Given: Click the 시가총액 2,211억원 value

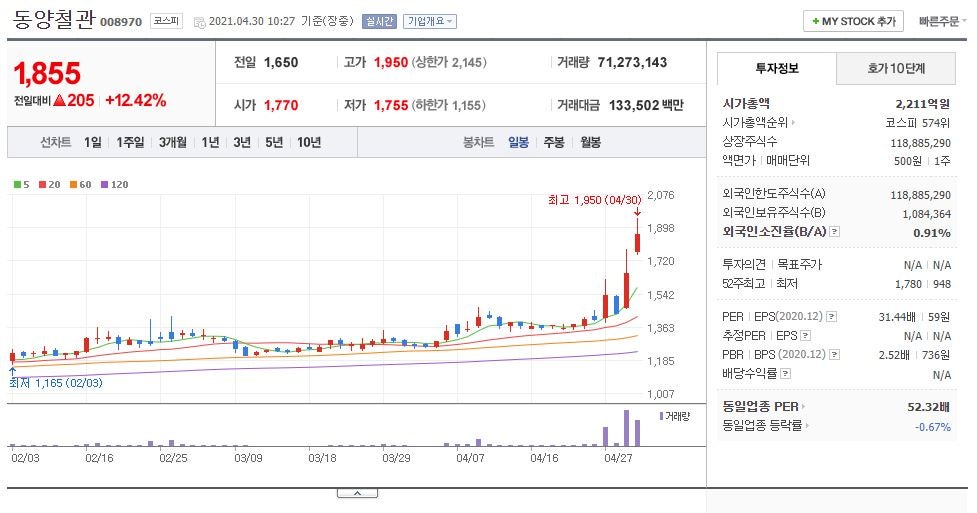Looking at the screenshot, I should (x=923, y=104).
